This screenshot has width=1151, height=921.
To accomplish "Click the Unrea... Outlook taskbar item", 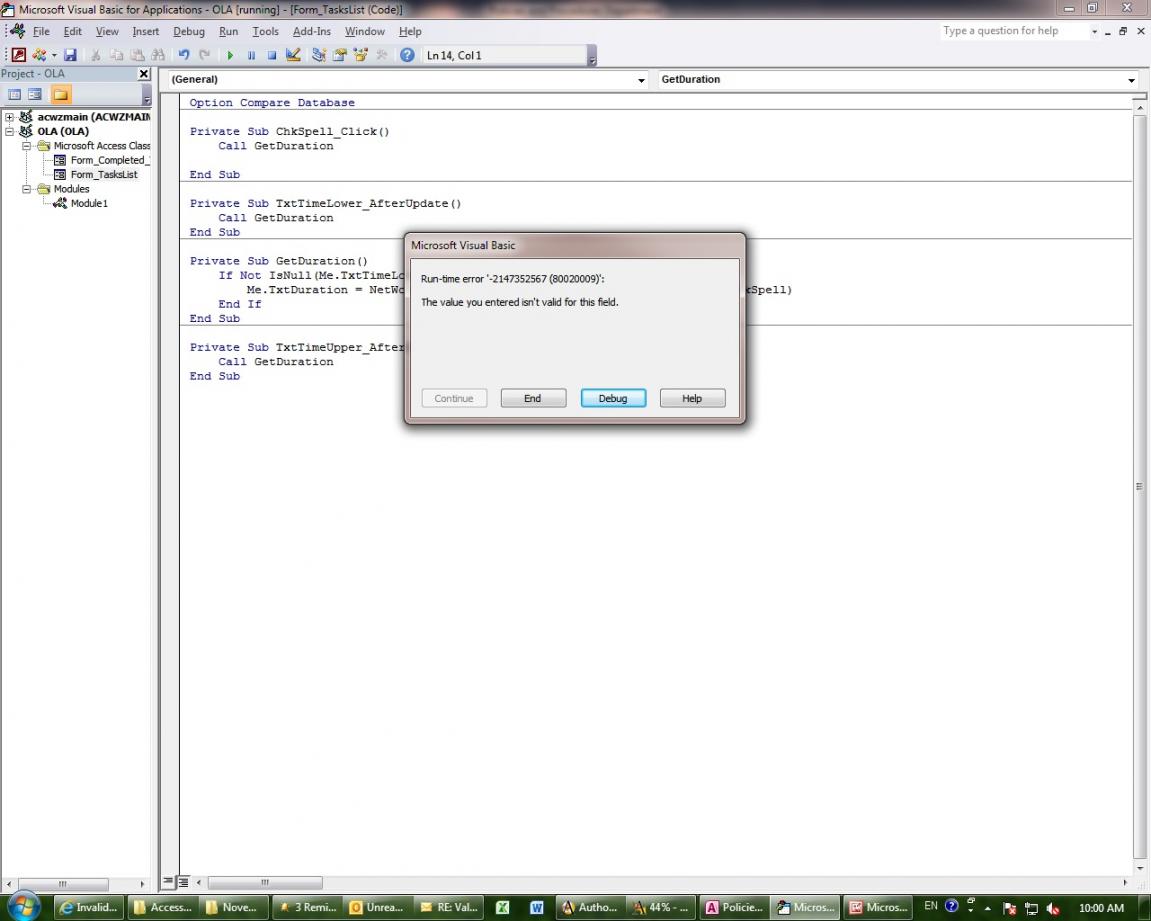I will [x=377, y=907].
